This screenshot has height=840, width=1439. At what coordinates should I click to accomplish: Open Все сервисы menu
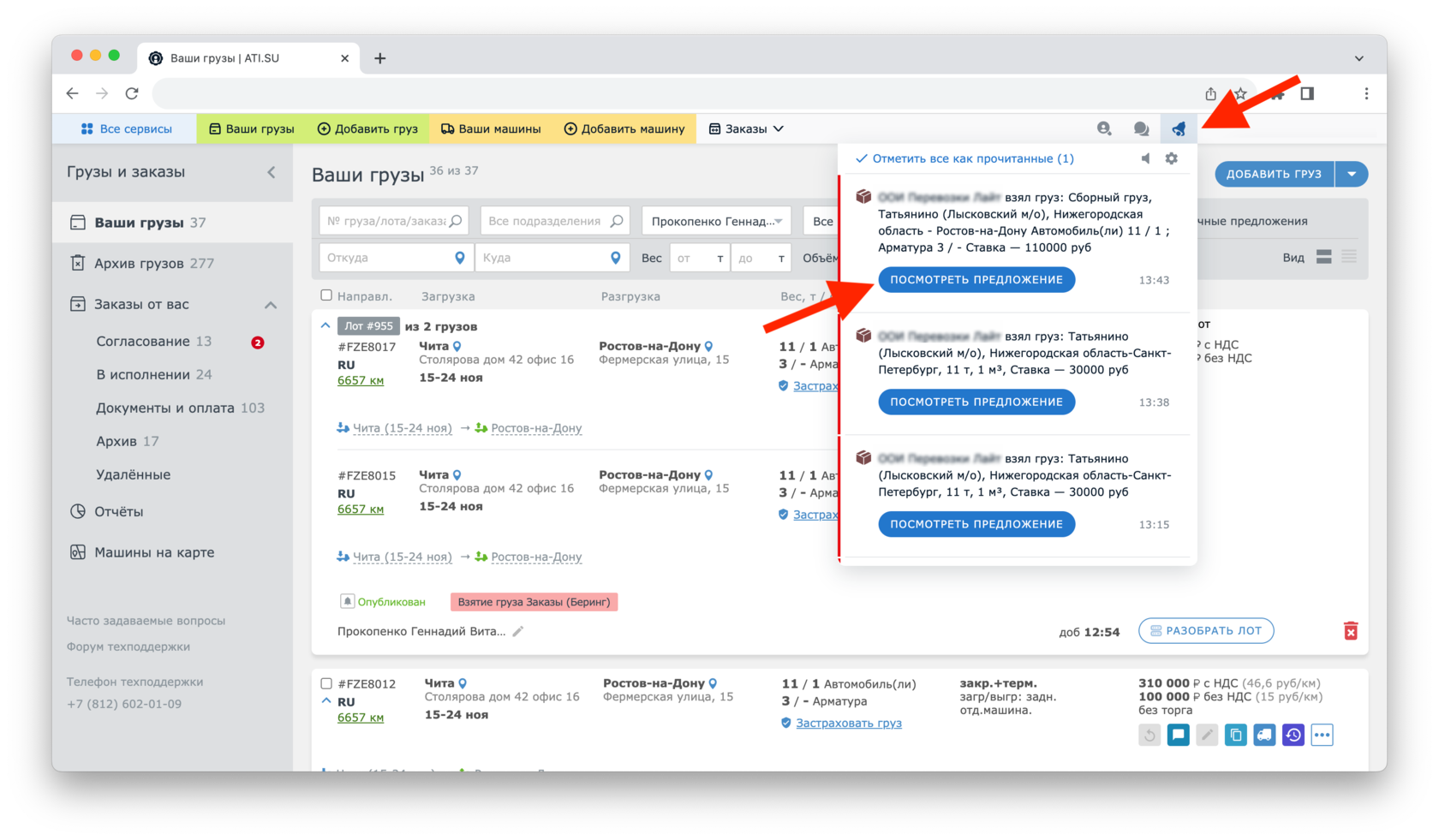coord(126,128)
